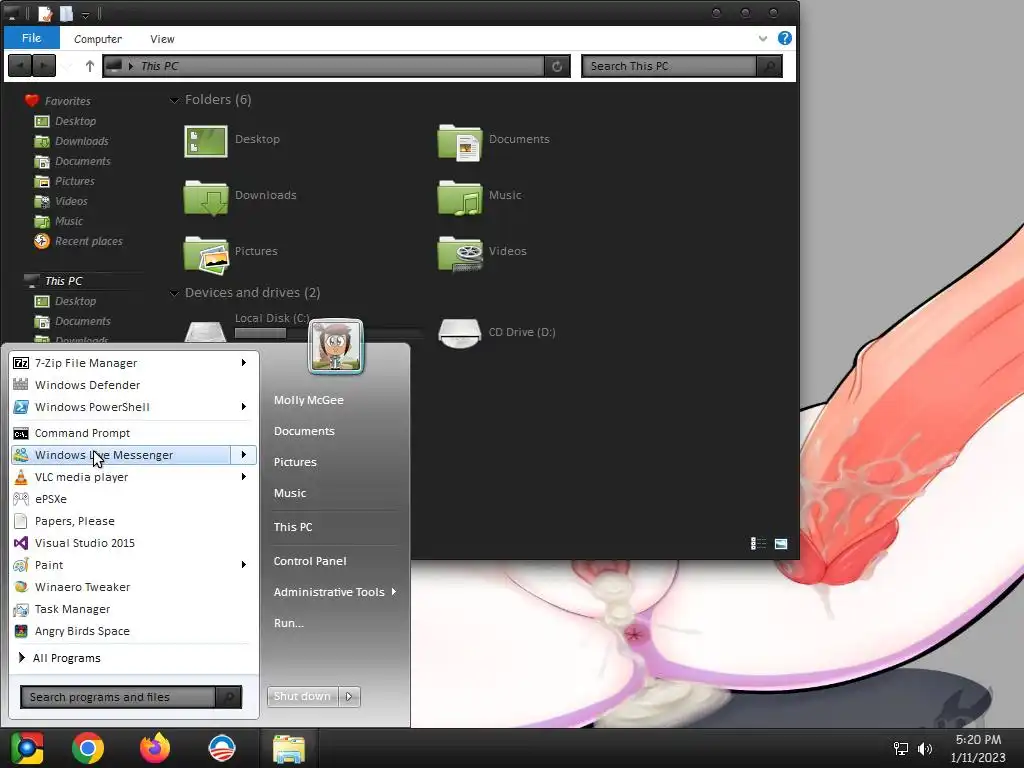The height and width of the screenshot is (768, 1024).
Task: Click the Search This PC field
Action: 669,66
